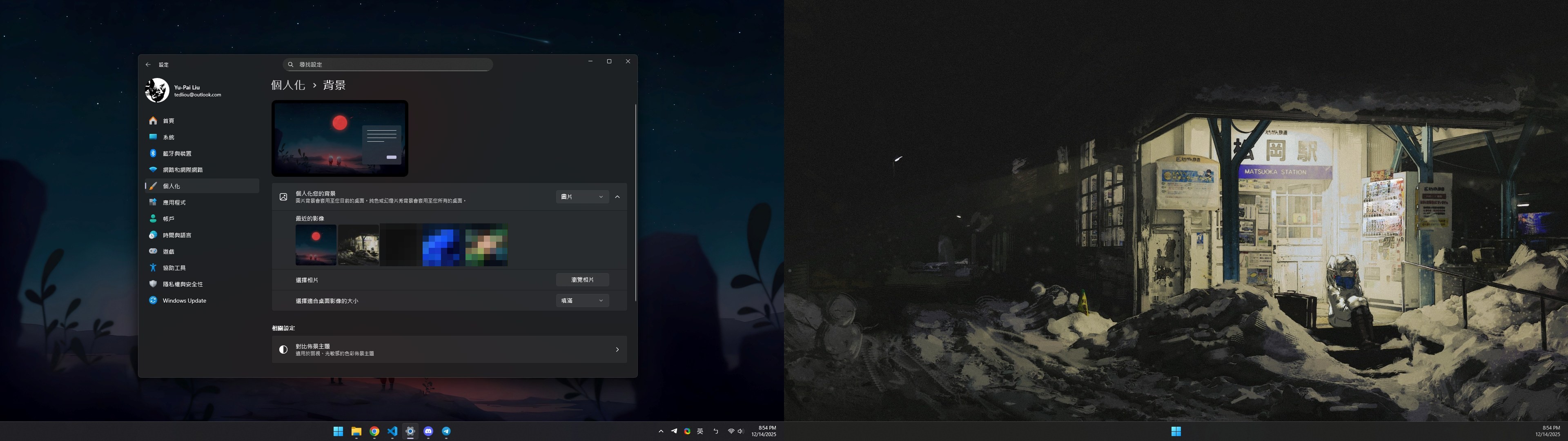Open 隱私權與安全性 privacy settings
The image size is (1568, 441).
click(183, 285)
